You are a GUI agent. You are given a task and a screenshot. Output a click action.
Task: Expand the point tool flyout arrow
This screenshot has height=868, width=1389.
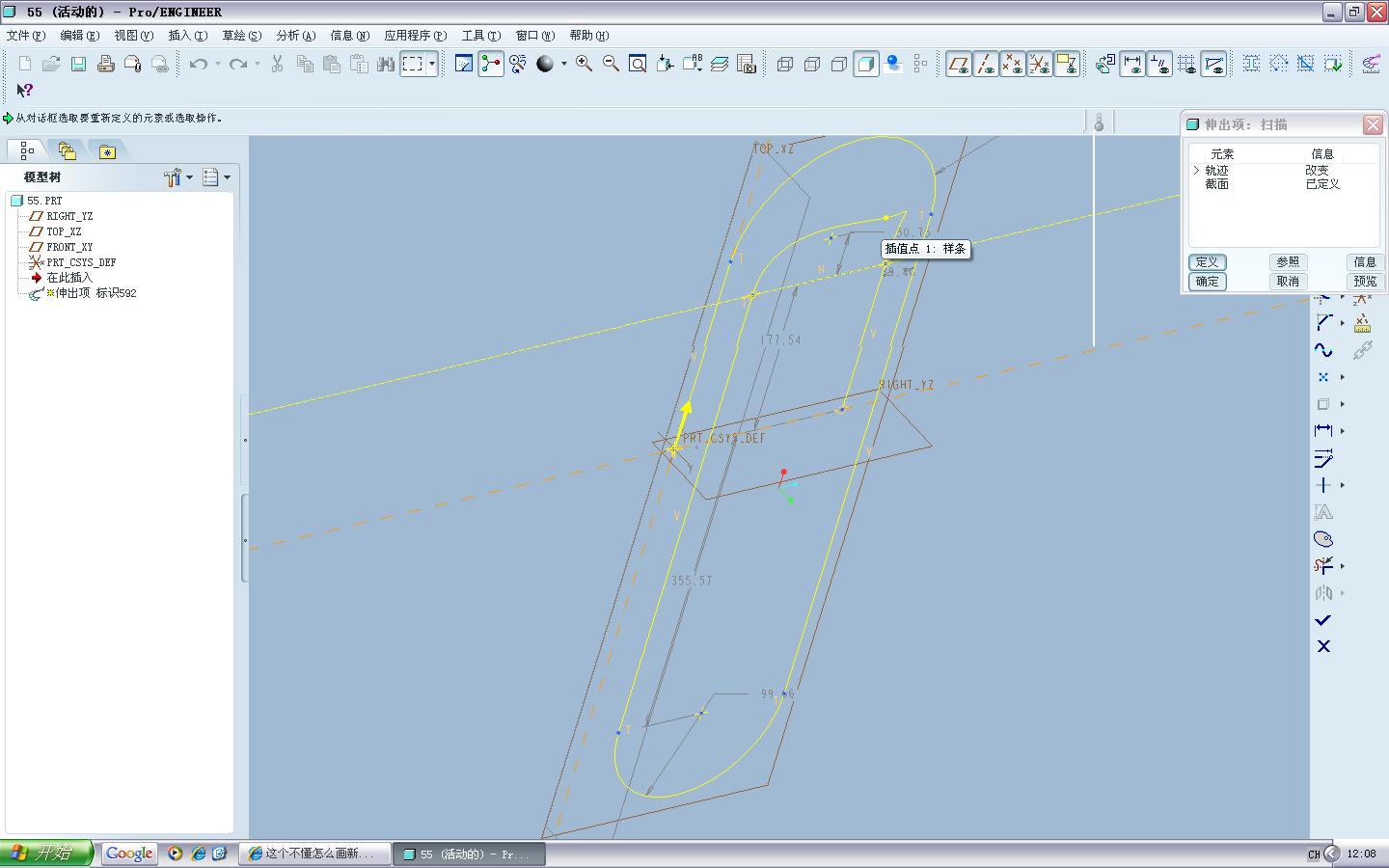(1343, 377)
